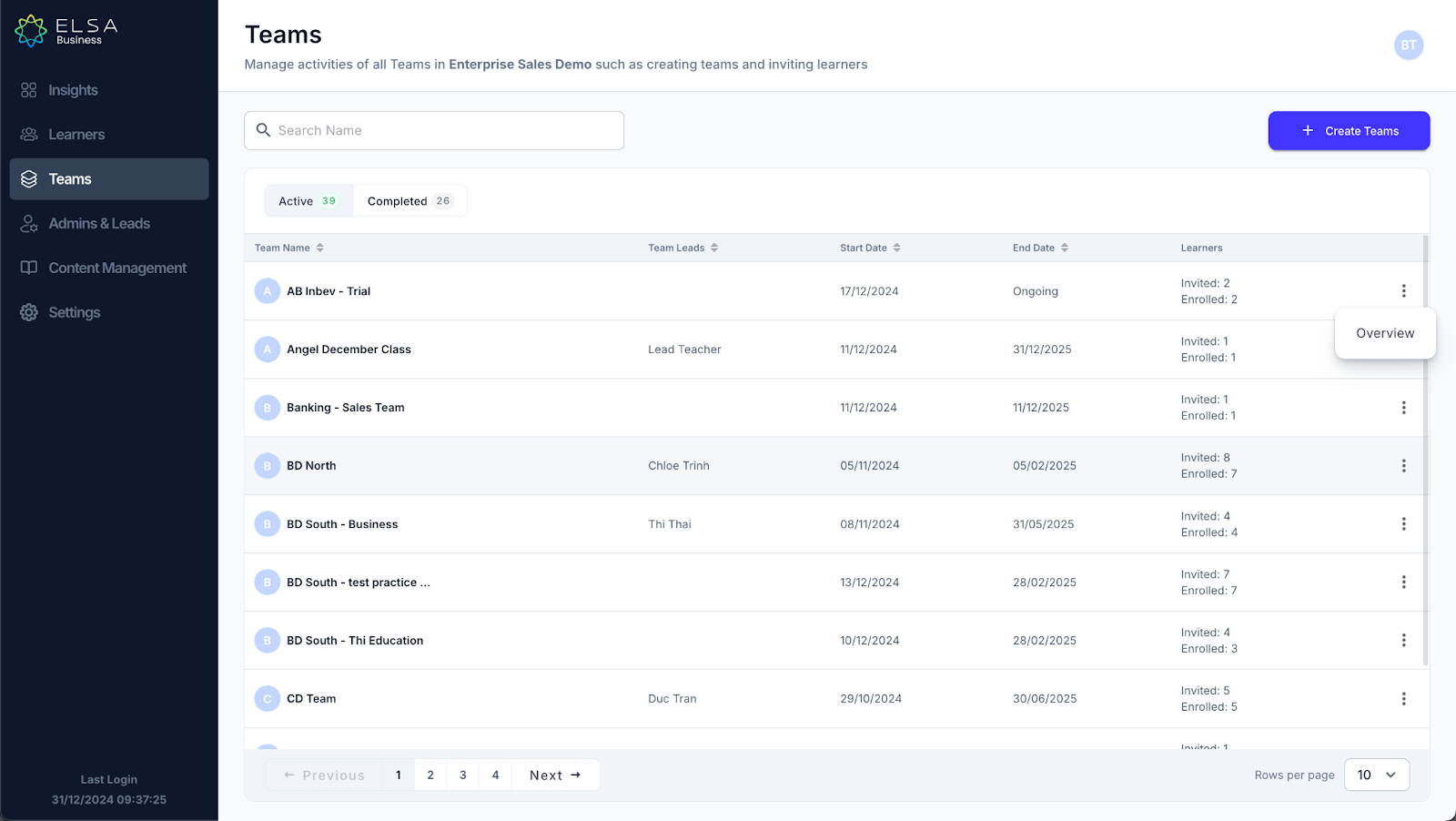Jump to page 2

(x=430, y=775)
